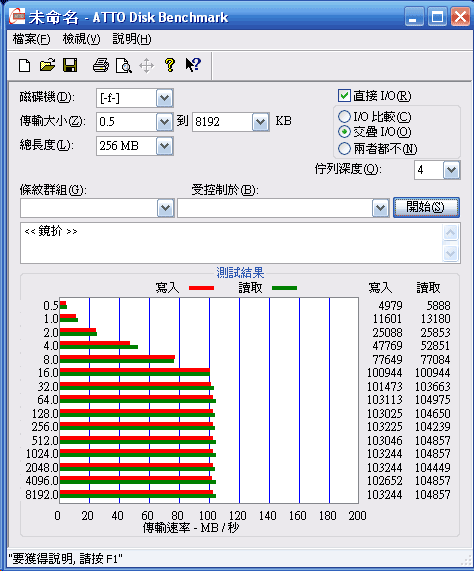Viewport: 474px width, 571px height.
Task: Click the New document toolbar icon
Action: pos(24,66)
